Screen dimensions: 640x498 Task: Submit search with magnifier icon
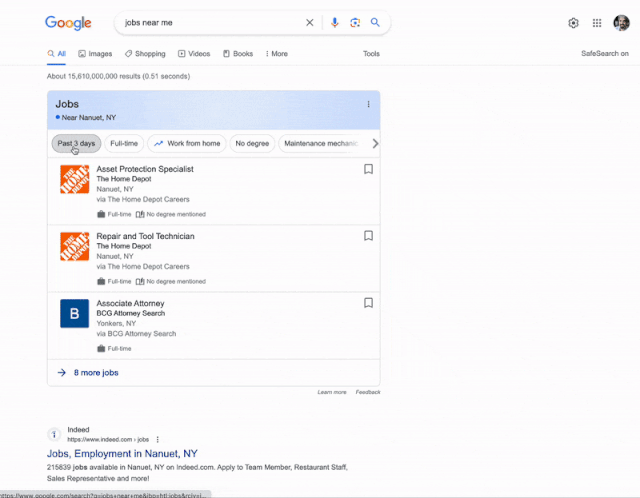pos(375,22)
